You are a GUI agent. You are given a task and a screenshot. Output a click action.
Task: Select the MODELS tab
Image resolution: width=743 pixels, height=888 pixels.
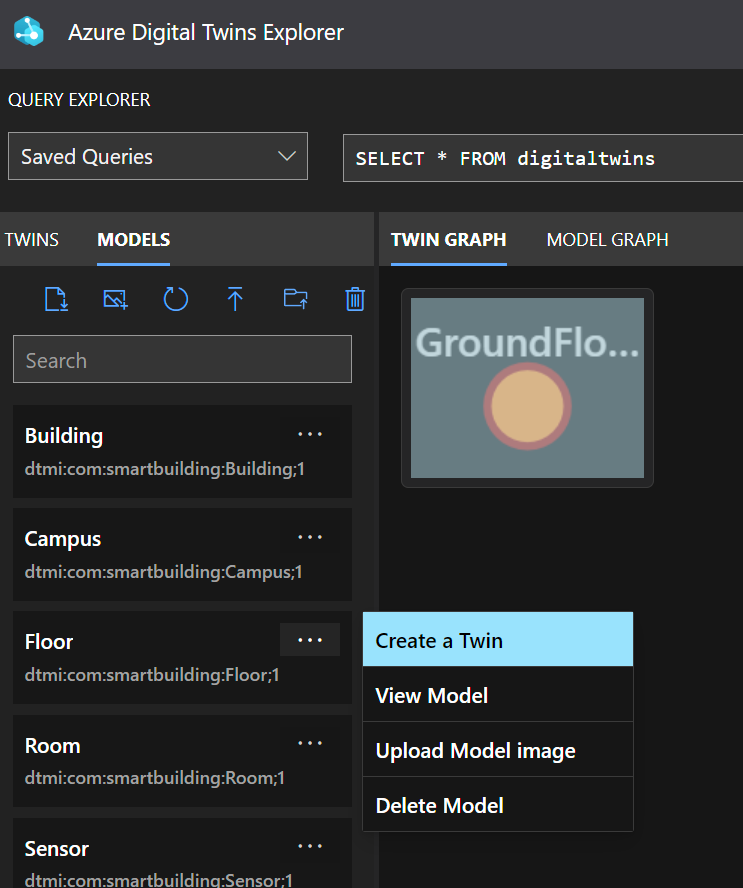[134, 240]
